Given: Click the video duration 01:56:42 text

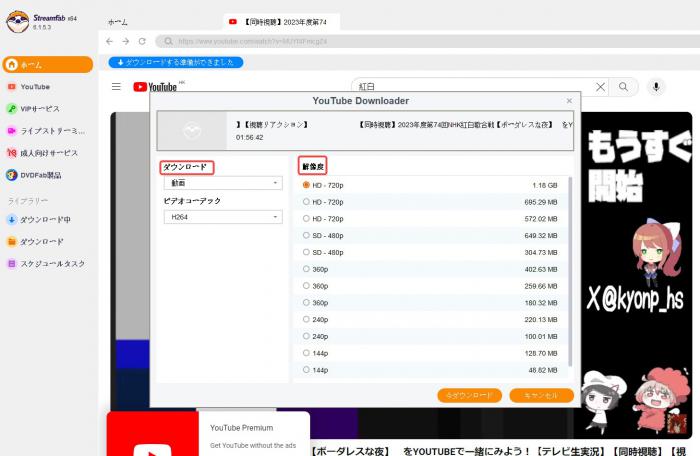Looking at the screenshot, I should 250,137.
